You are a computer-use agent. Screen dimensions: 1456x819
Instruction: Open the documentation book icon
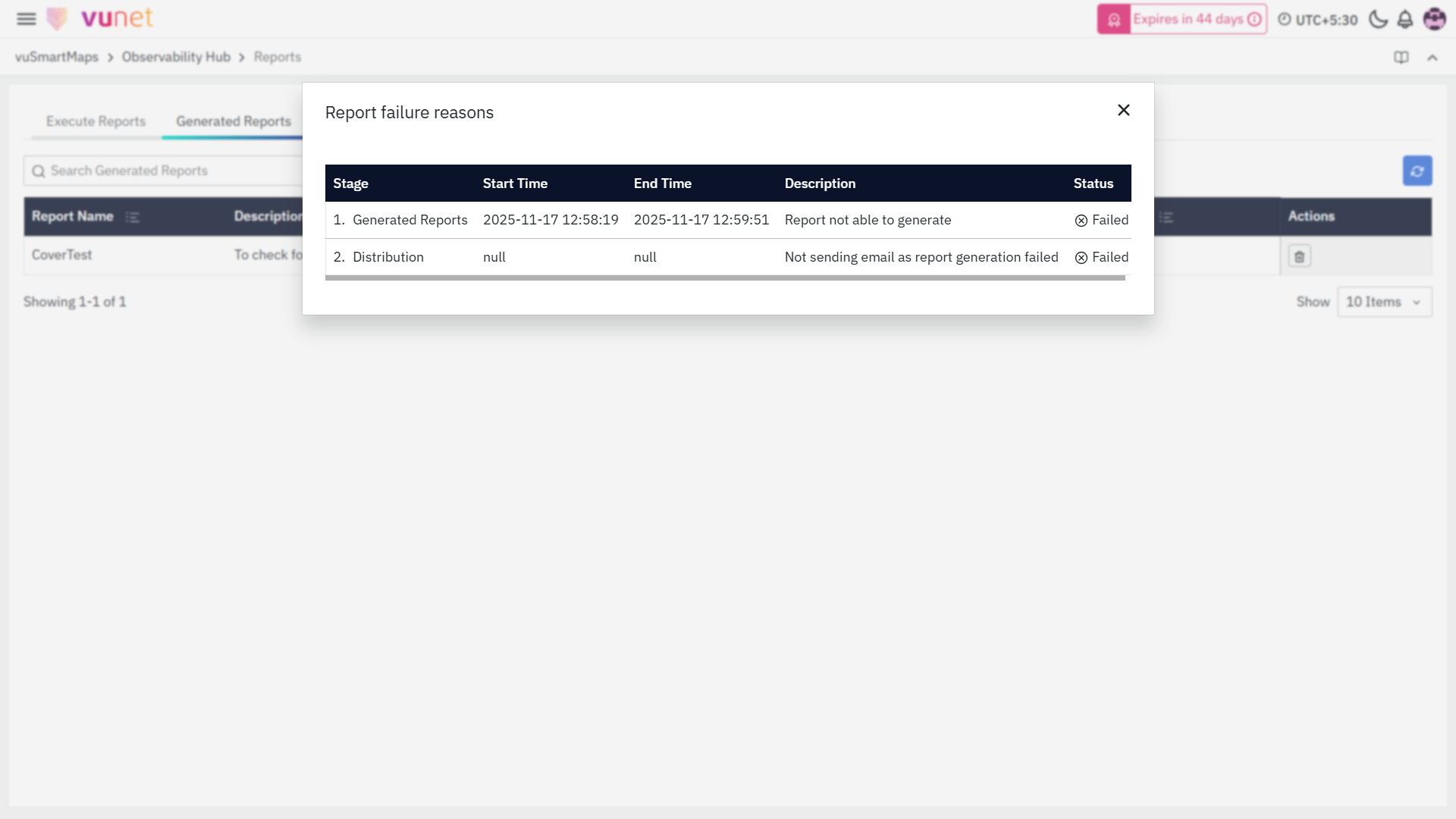(1401, 58)
